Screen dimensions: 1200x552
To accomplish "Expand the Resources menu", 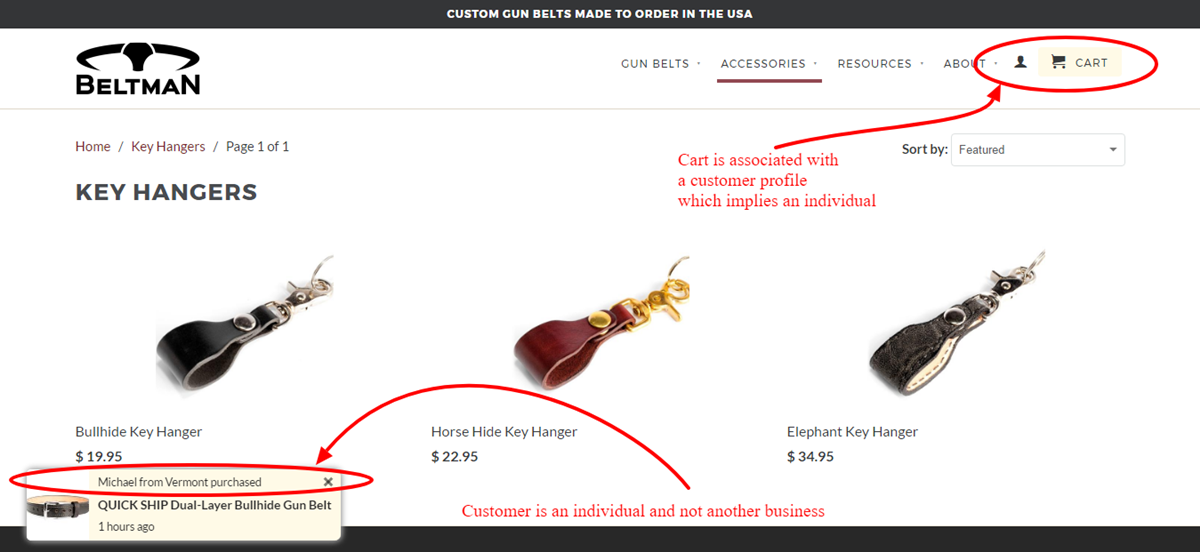I will click(x=874, y=63).
